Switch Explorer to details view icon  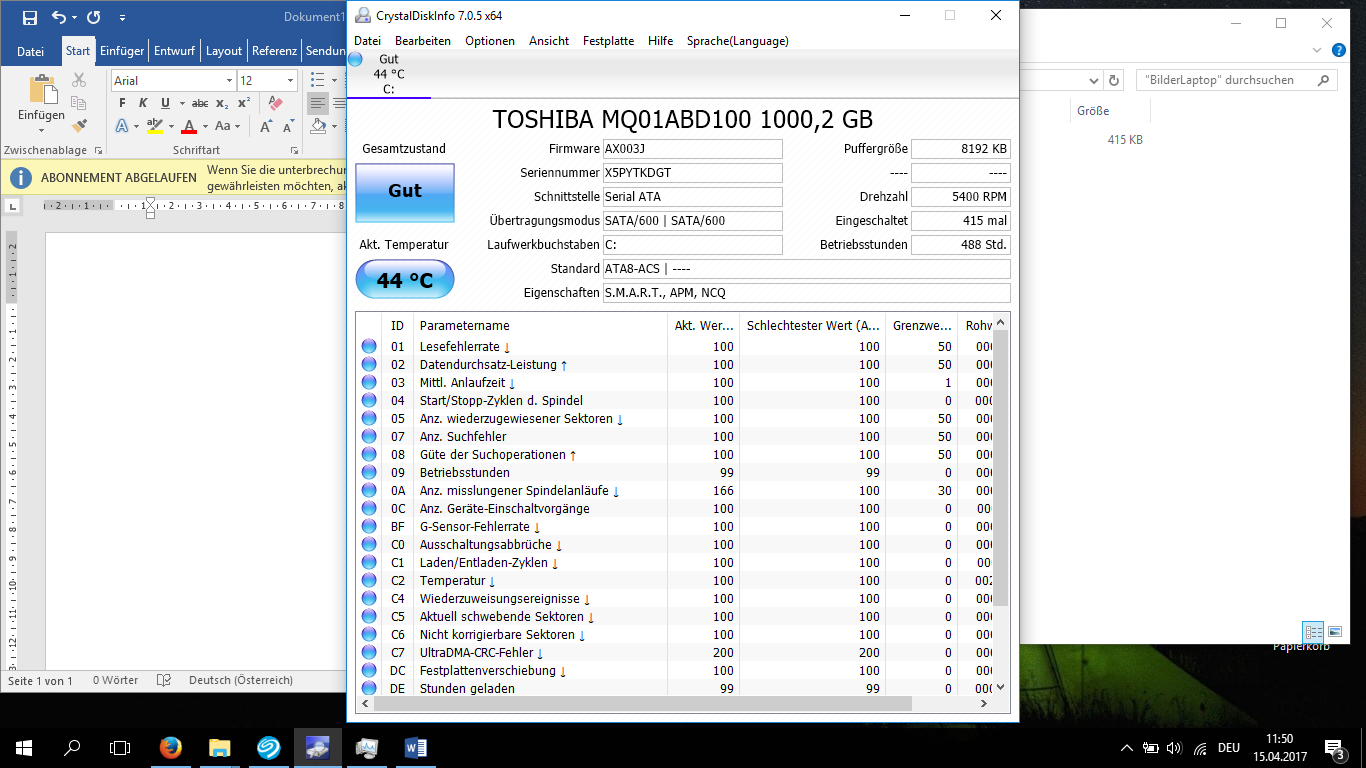(x=1313, y=632)
